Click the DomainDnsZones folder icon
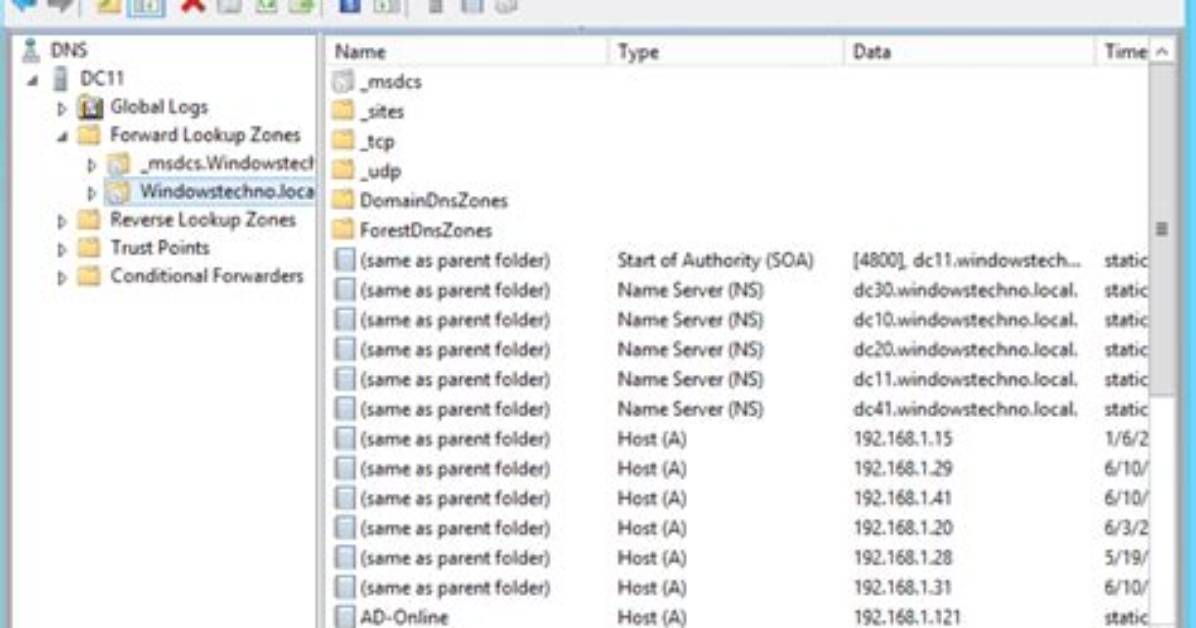The image size is (1196, 628). click(x=344, y=201)
